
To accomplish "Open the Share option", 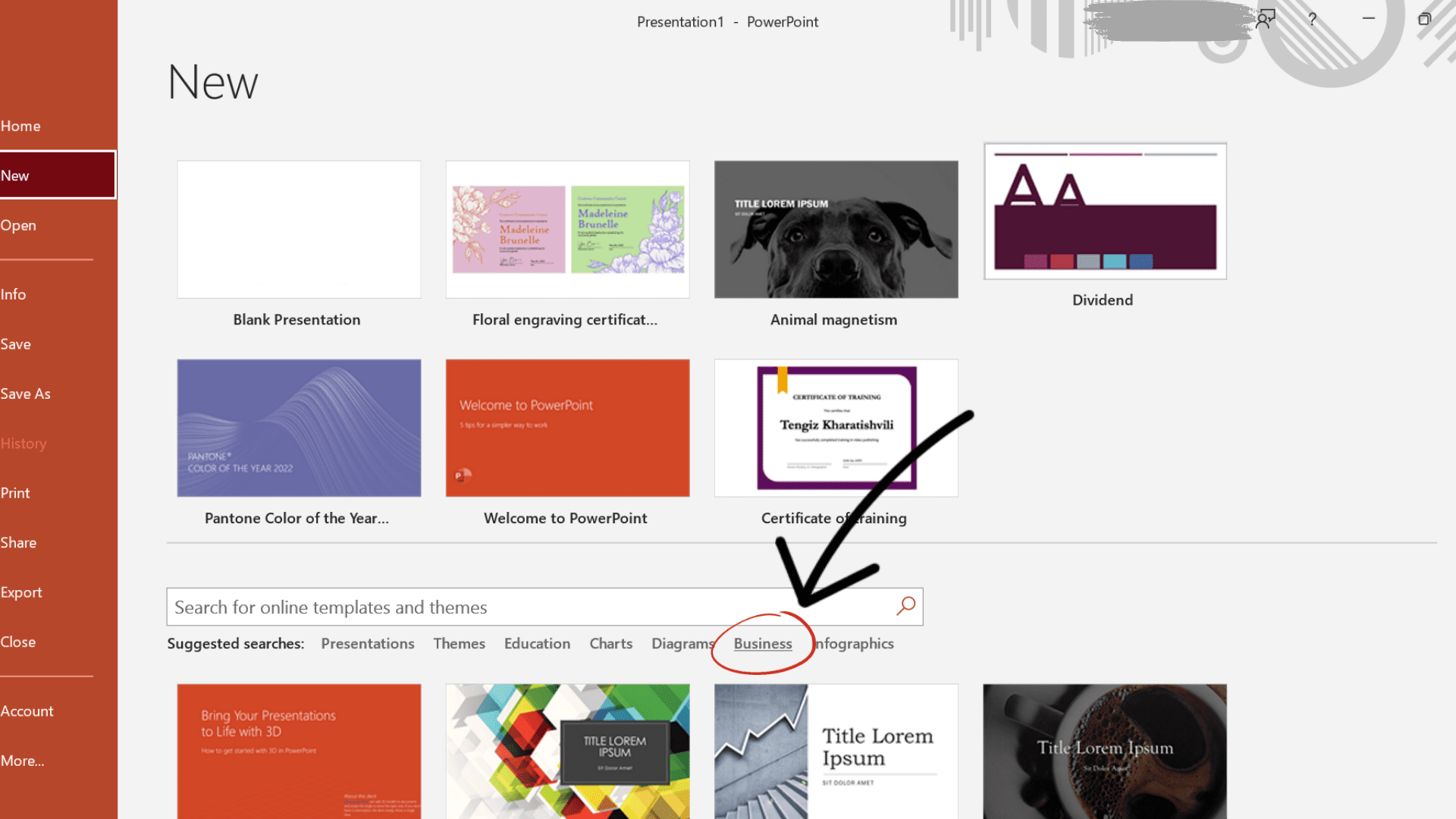I will (x=18, y=542).
